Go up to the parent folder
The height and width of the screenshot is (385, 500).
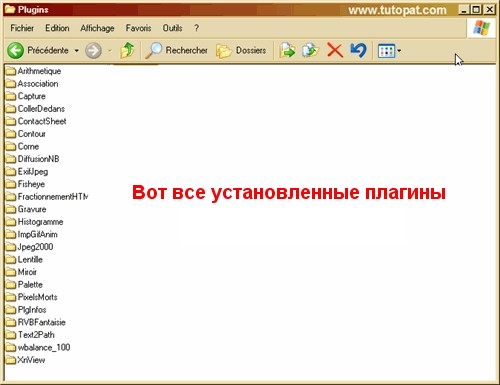point(127,51)
